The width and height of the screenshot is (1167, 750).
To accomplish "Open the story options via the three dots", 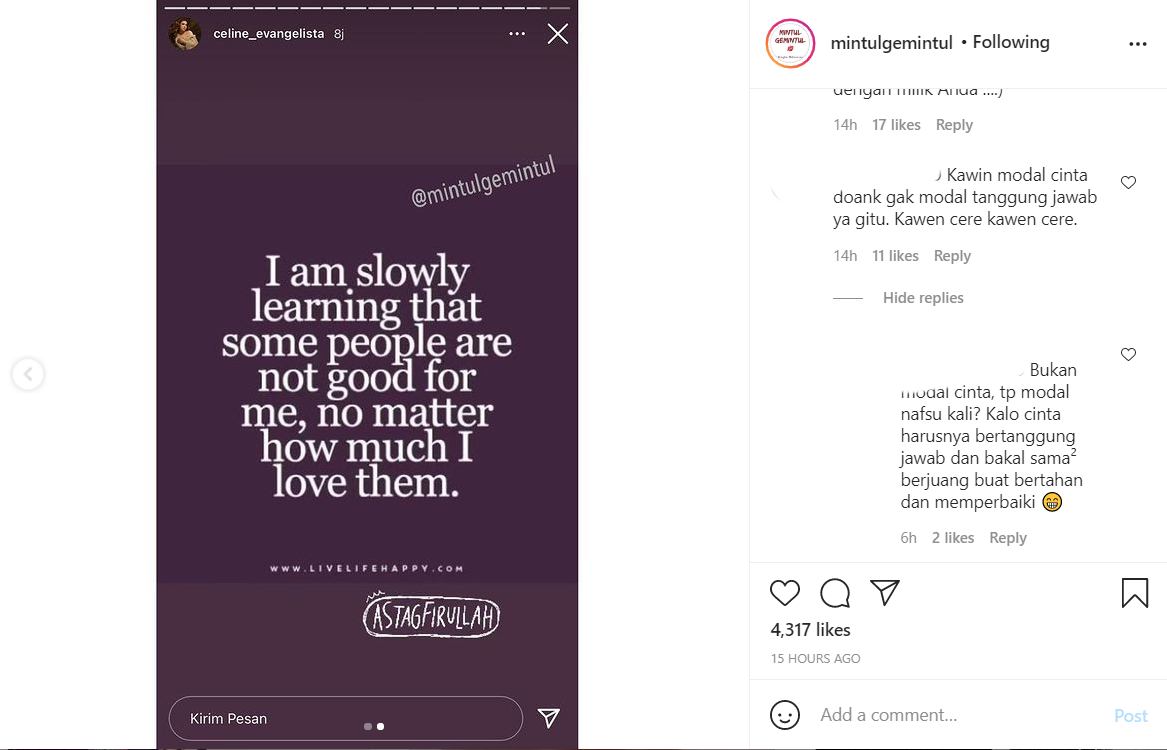I will (516, 33).
